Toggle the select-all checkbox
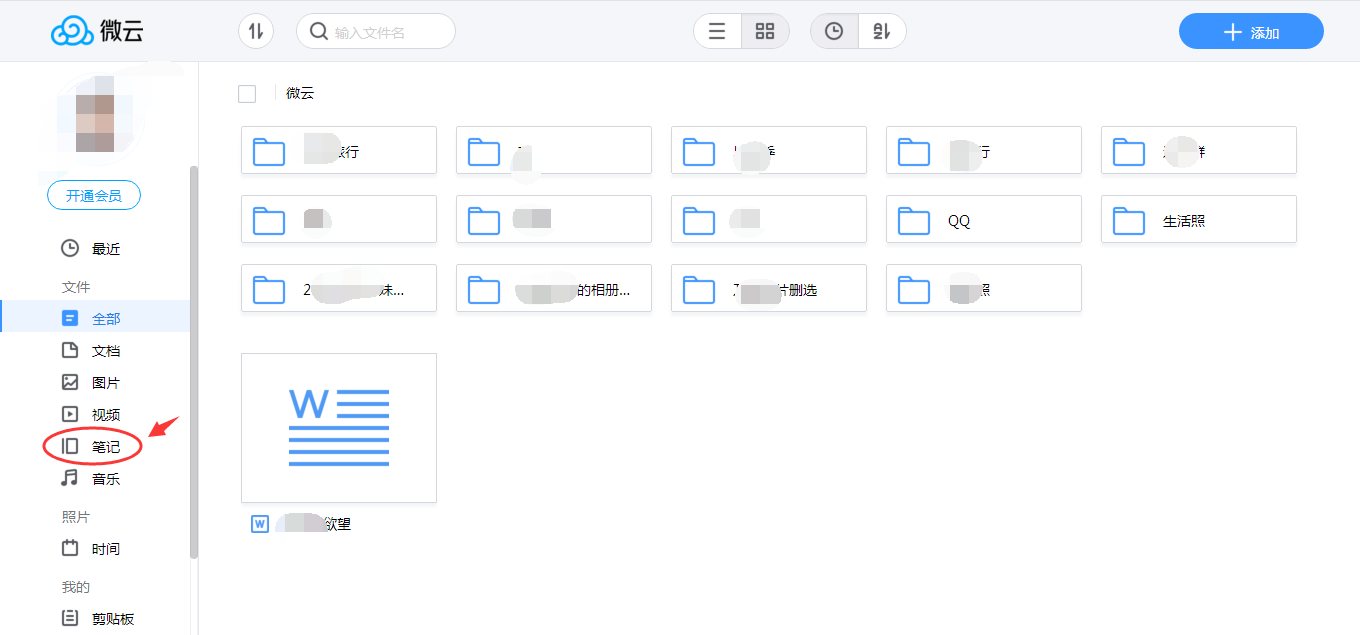 click(x=247, y=94)
